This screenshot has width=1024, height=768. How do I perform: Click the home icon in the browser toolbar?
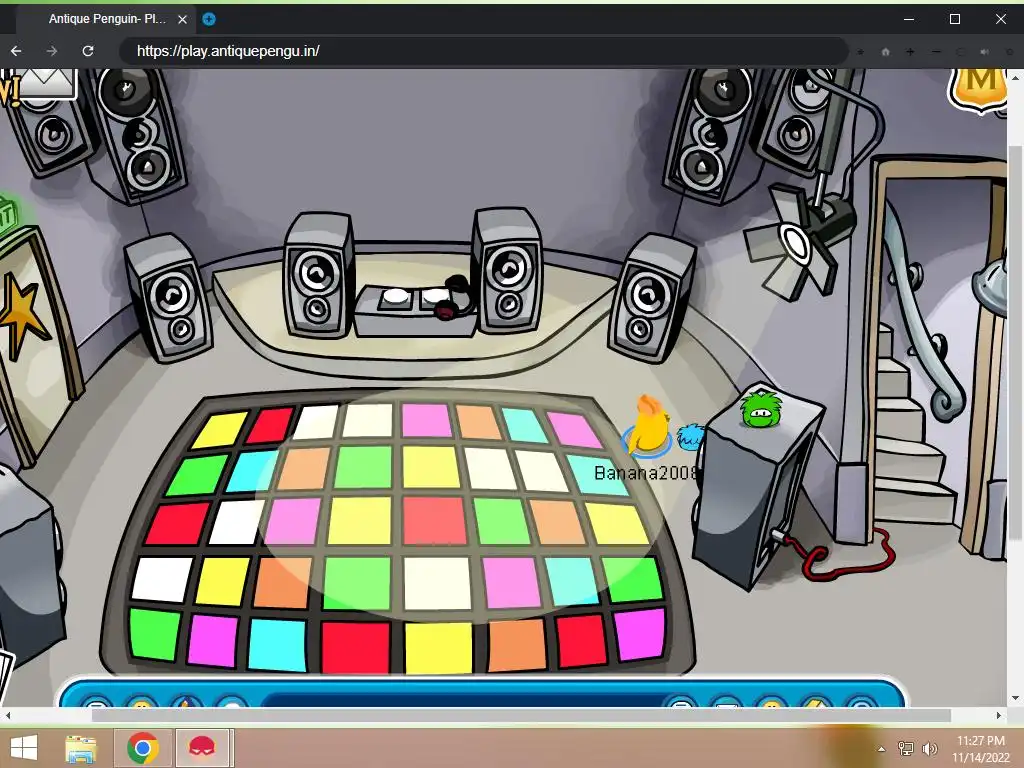(x=886, y=52)
